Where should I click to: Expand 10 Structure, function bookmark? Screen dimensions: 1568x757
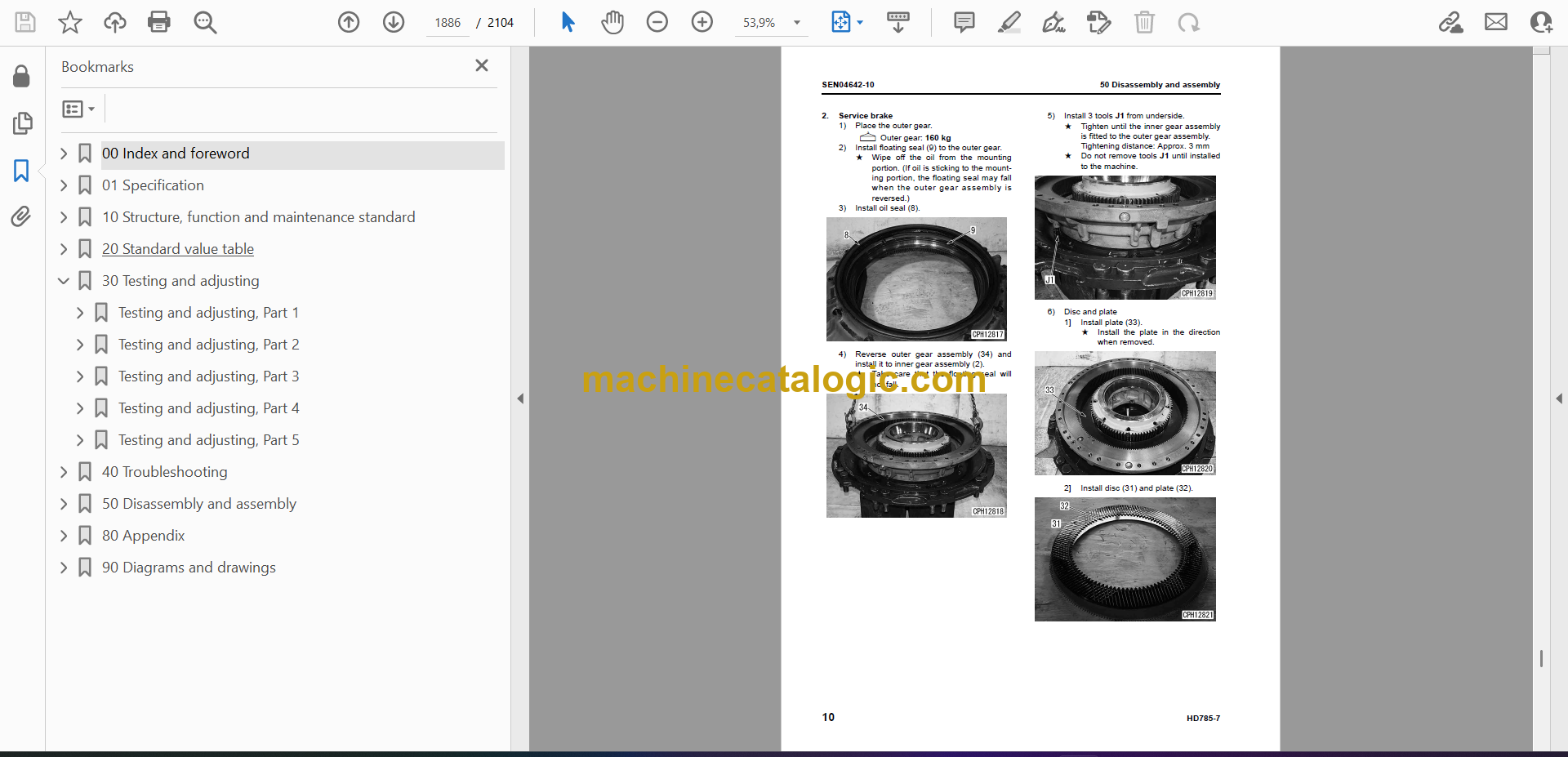pyautogui.click(x=64, y=217)
